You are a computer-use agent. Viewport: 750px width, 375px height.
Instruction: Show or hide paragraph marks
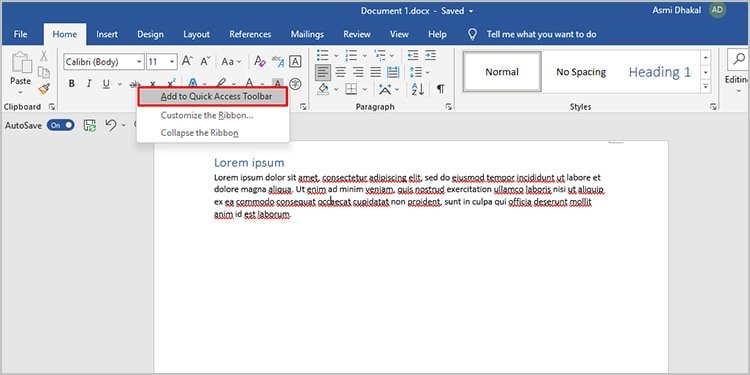441,89
